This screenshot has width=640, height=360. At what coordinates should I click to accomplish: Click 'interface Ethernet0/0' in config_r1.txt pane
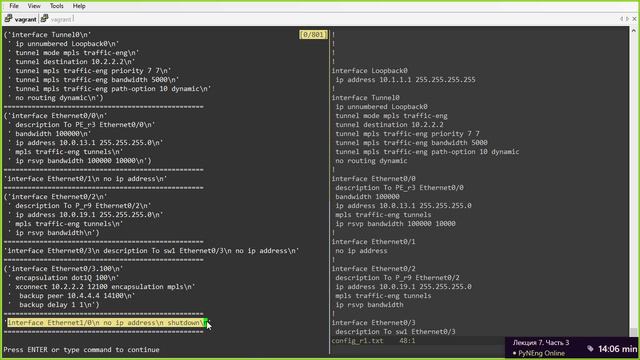click(373, 178)
